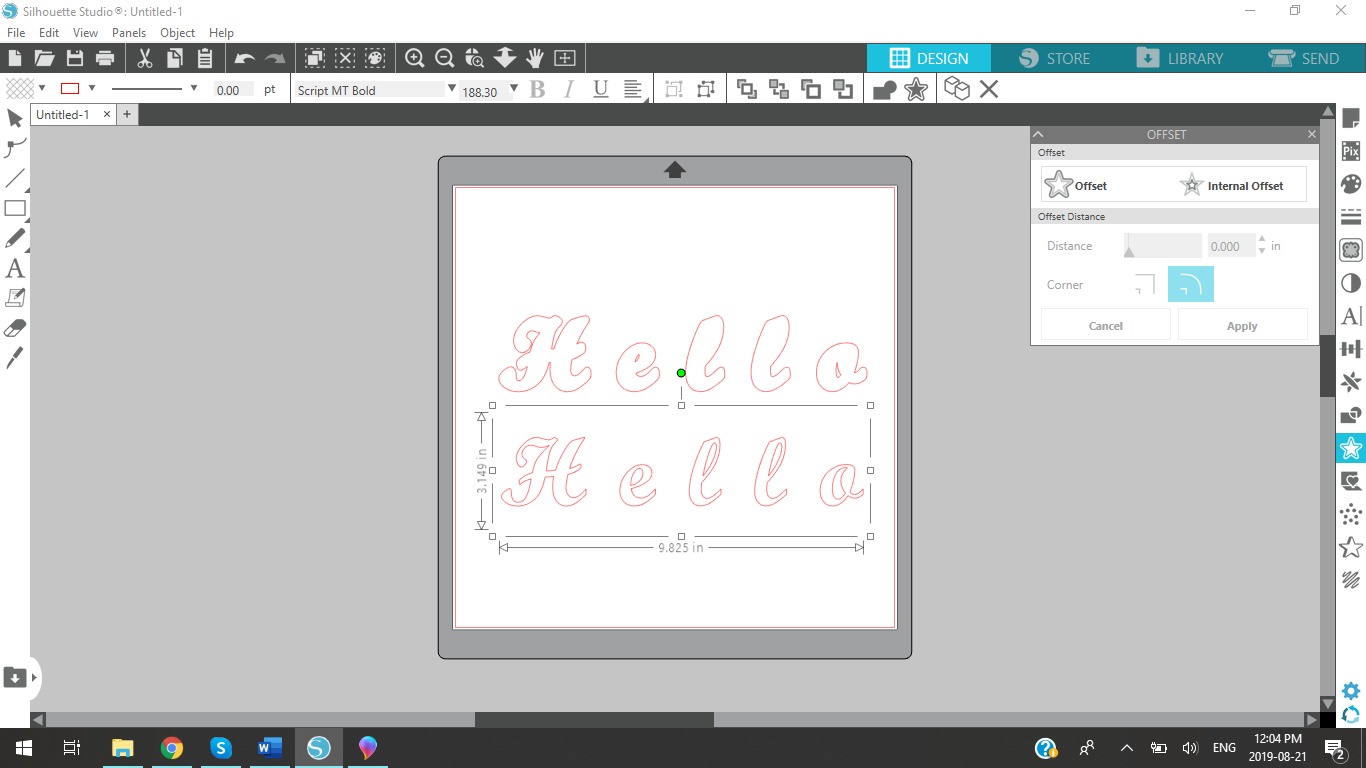Open the font size dropdown
This screenshot has width=1366, height=768.
click(x=512, y=89)
